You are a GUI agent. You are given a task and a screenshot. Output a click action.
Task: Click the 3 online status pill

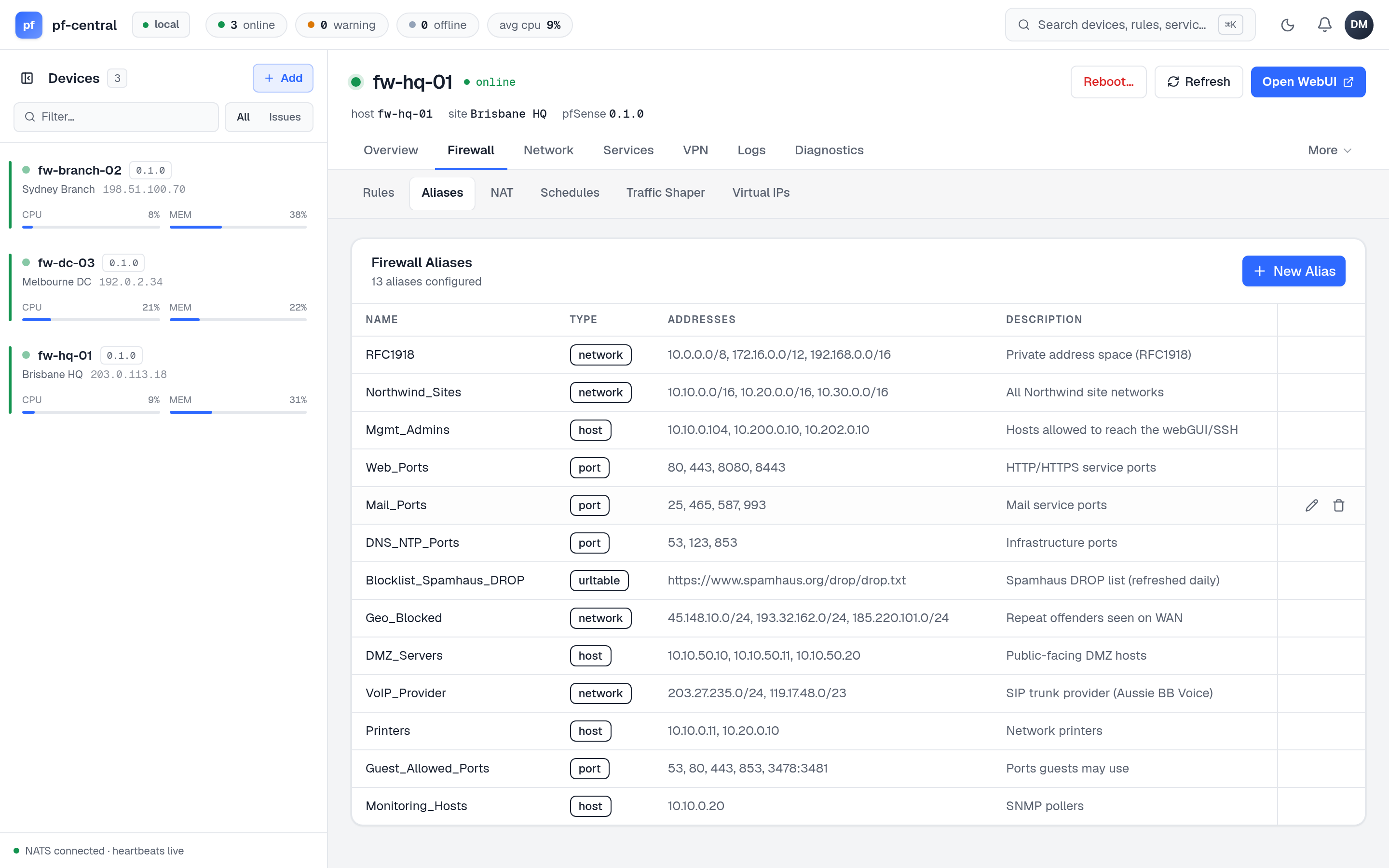[x=246, y=25]
